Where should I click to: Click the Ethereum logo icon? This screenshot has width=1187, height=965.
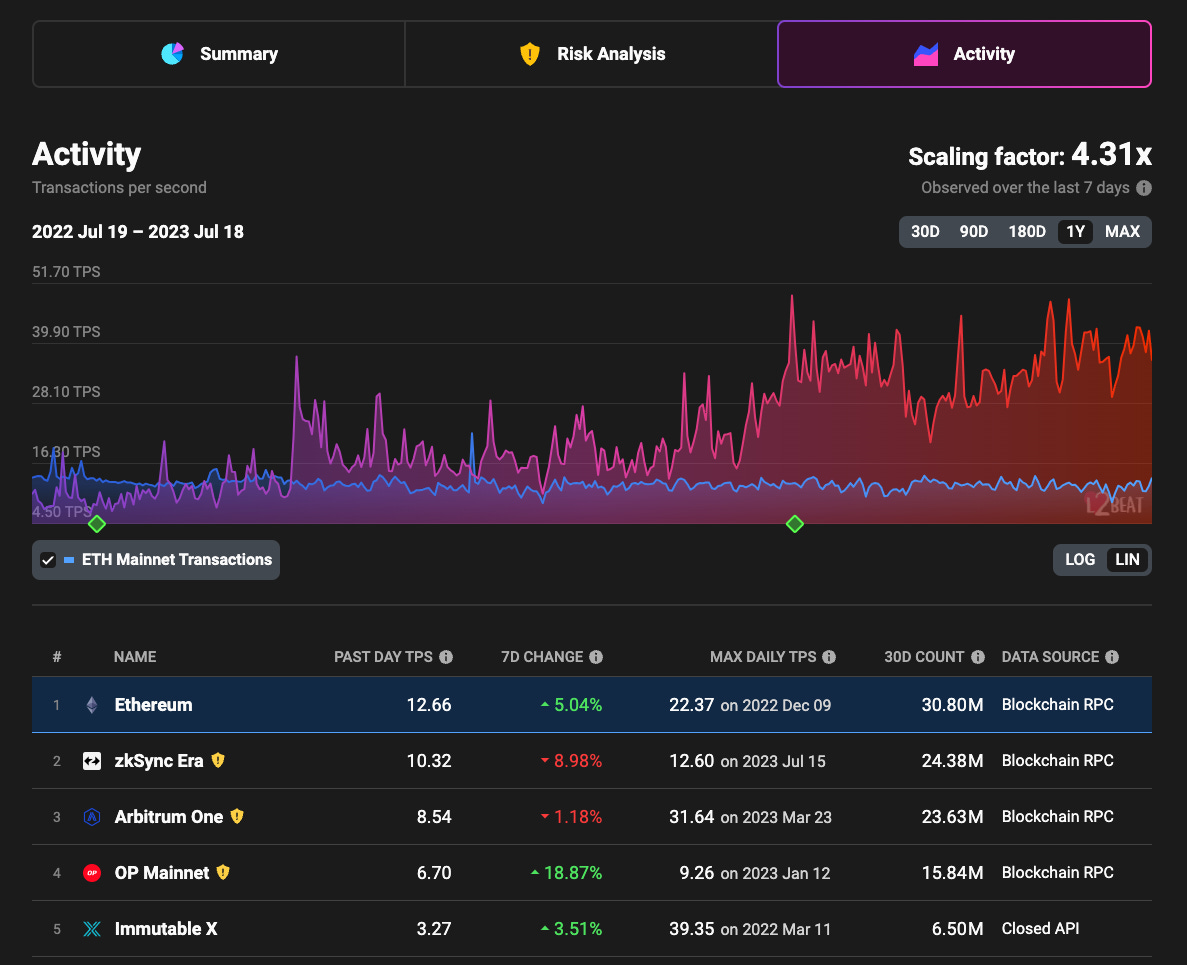[92, 705]
